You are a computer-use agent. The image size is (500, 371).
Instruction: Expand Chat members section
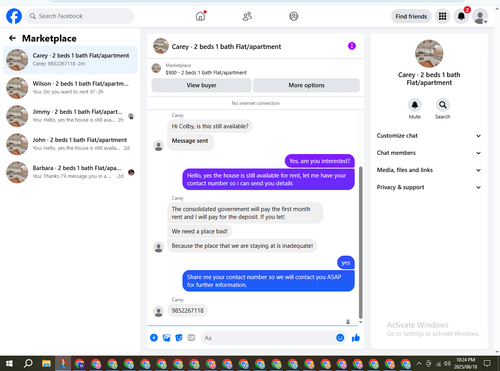tap(429, 153)
